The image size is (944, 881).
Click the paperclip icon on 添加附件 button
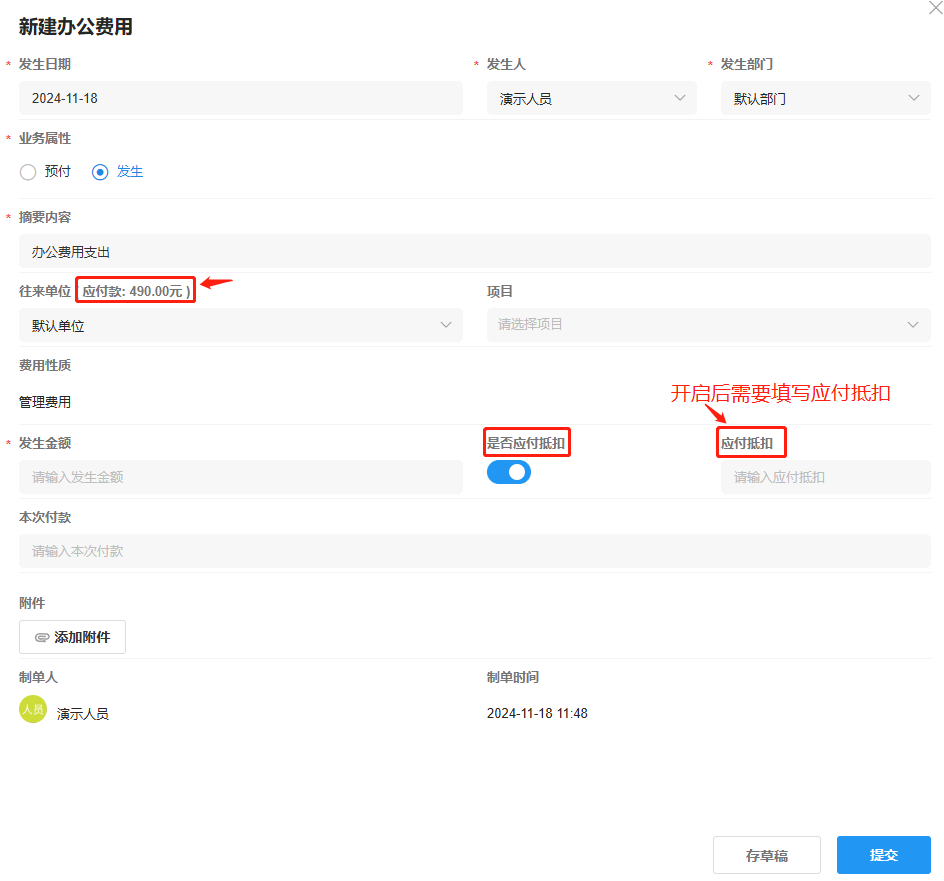pos(41,637)
